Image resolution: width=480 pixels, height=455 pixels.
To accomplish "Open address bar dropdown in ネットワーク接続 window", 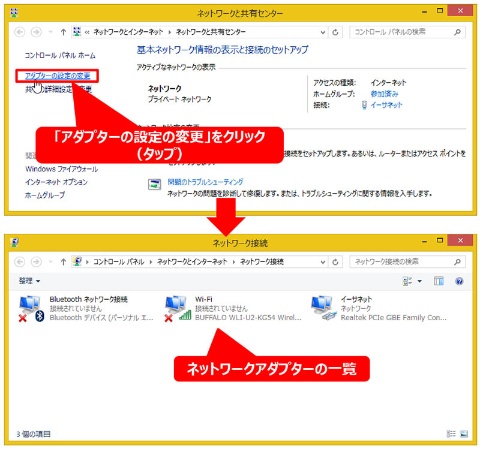I will click(323, 262).
